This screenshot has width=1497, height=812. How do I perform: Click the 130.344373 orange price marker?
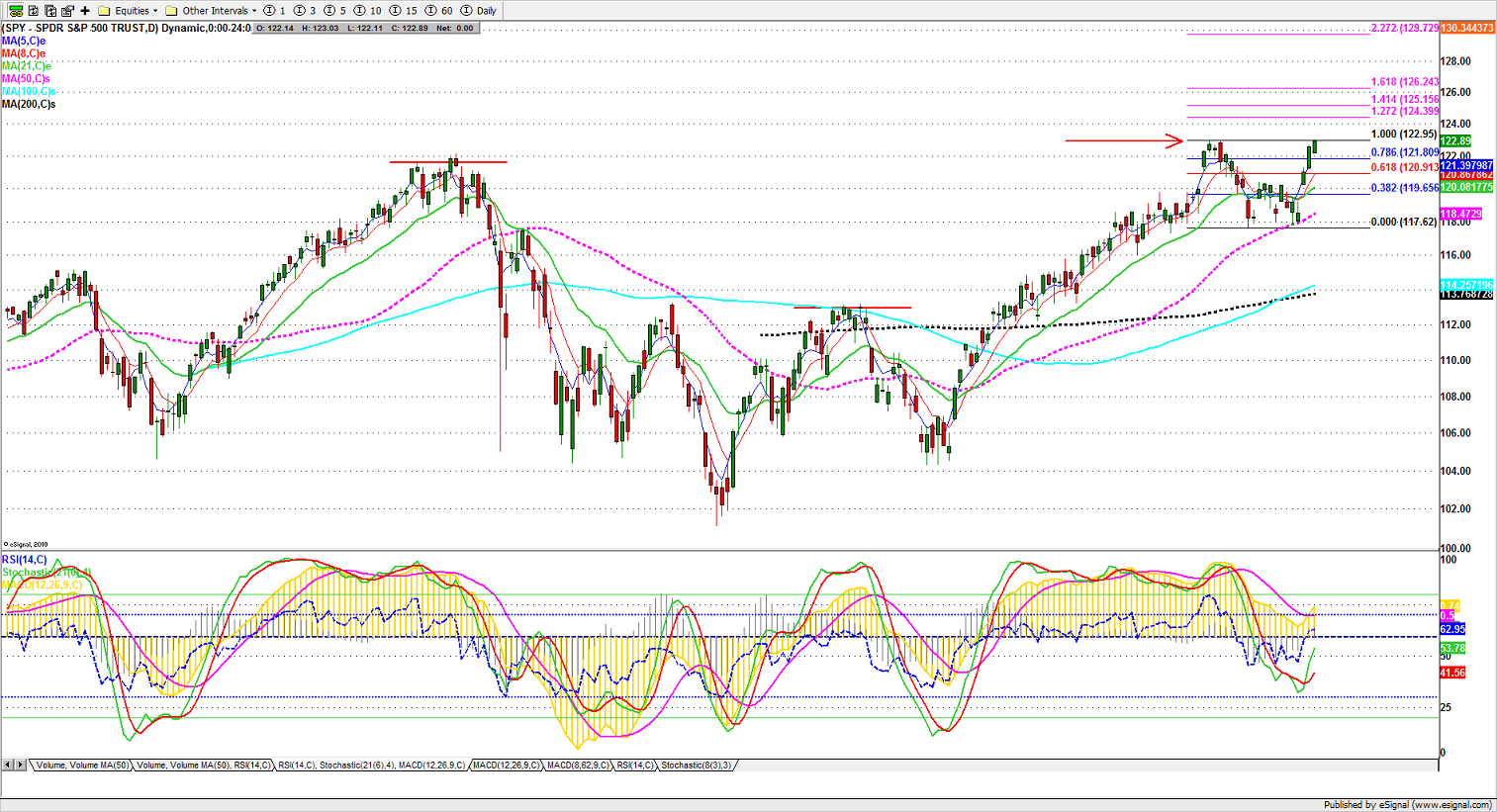click(1467, 28)
